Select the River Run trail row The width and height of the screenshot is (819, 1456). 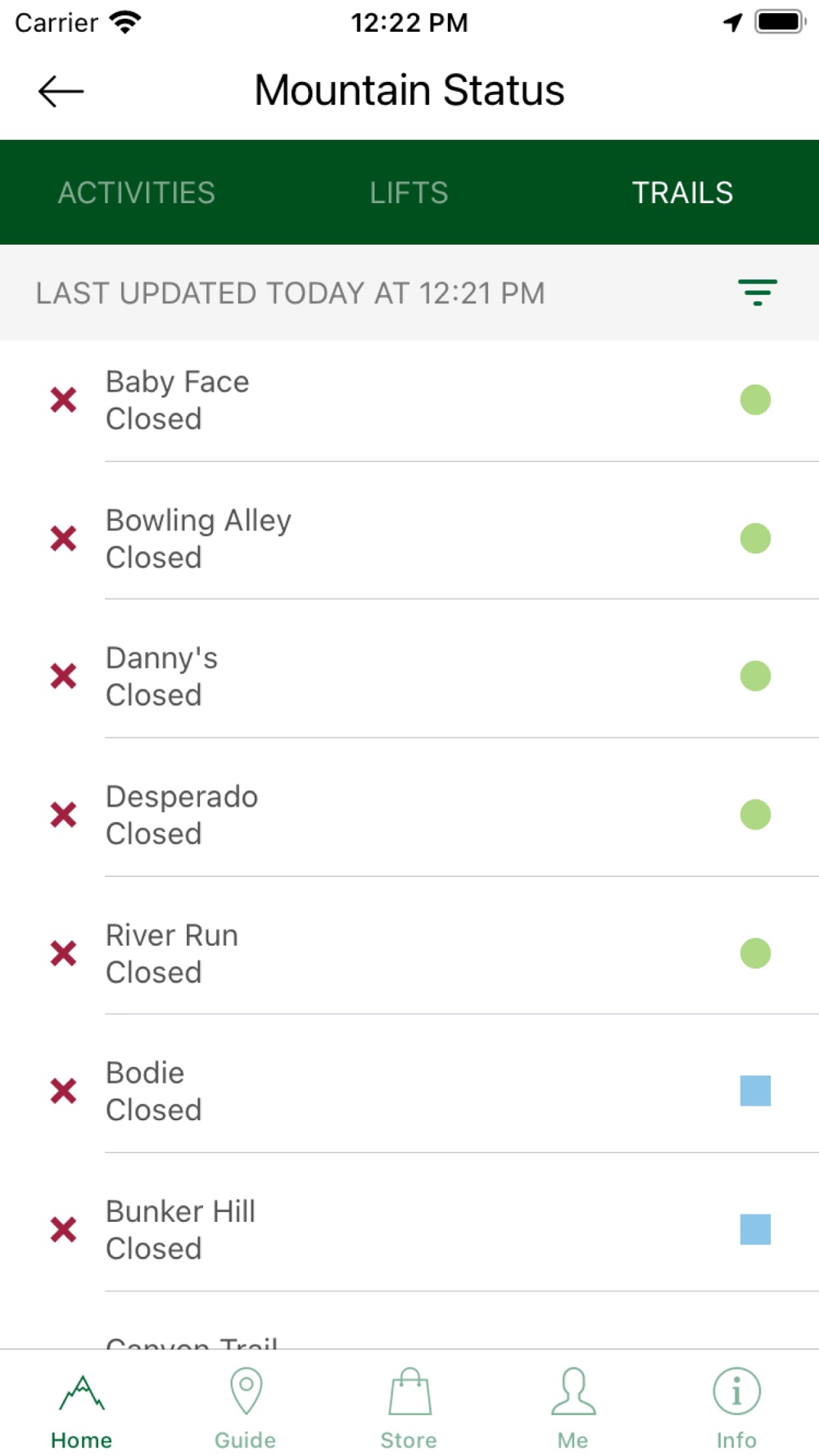coord(409,953)
